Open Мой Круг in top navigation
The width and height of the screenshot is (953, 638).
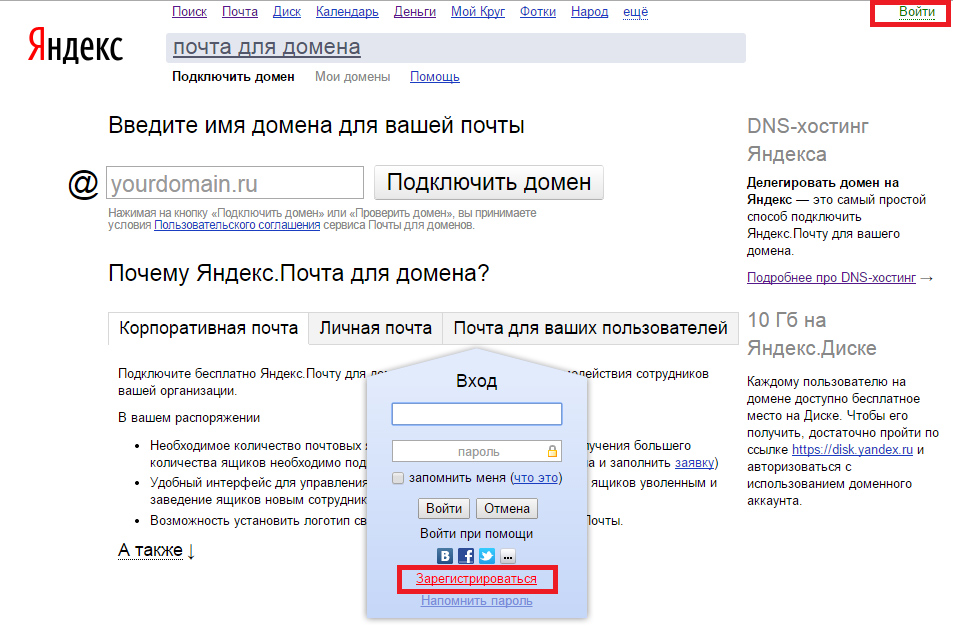tap(478, 12)
